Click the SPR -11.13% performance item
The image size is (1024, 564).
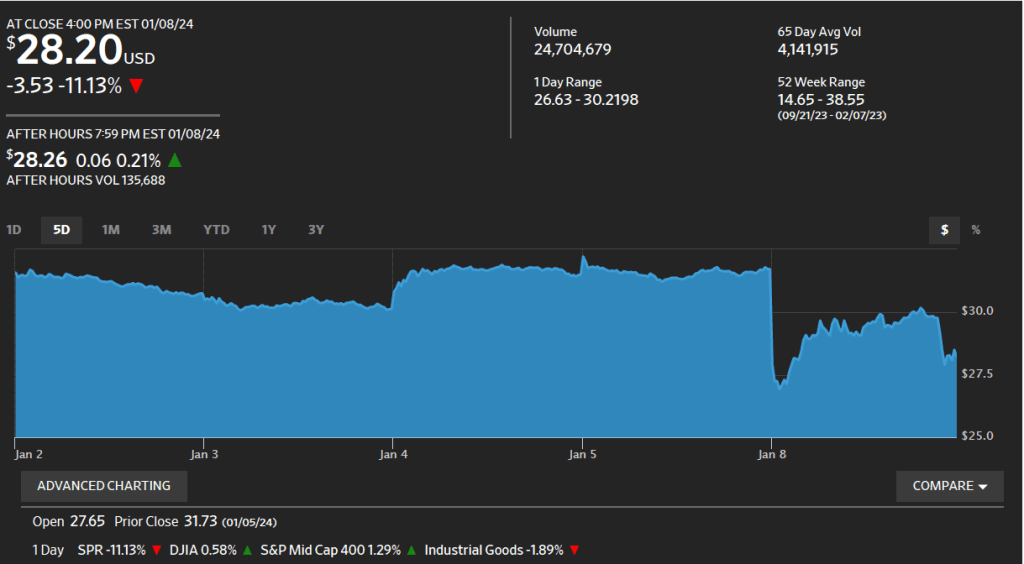(x=111, y=550)
